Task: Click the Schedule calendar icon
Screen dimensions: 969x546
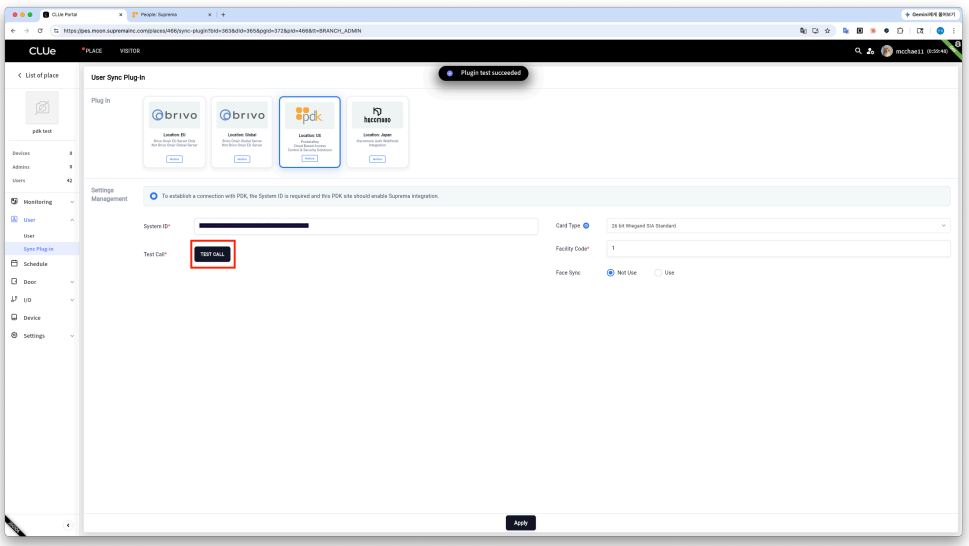Action: (x=14, y=264)
